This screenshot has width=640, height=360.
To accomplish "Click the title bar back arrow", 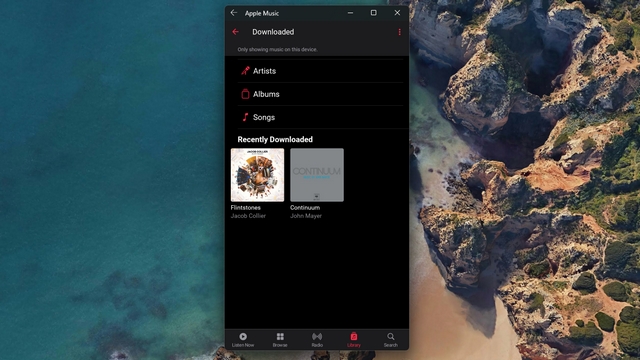I will [x=234, y=13].
